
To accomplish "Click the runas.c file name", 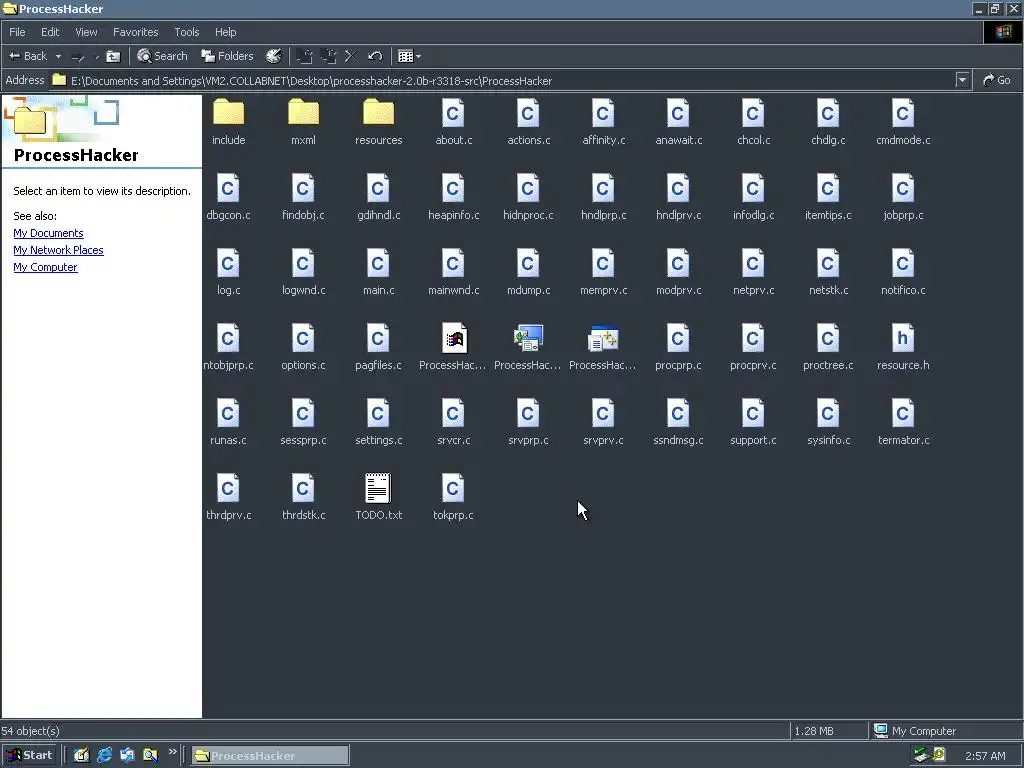I will pyautogui.click(x=229, y=440).
